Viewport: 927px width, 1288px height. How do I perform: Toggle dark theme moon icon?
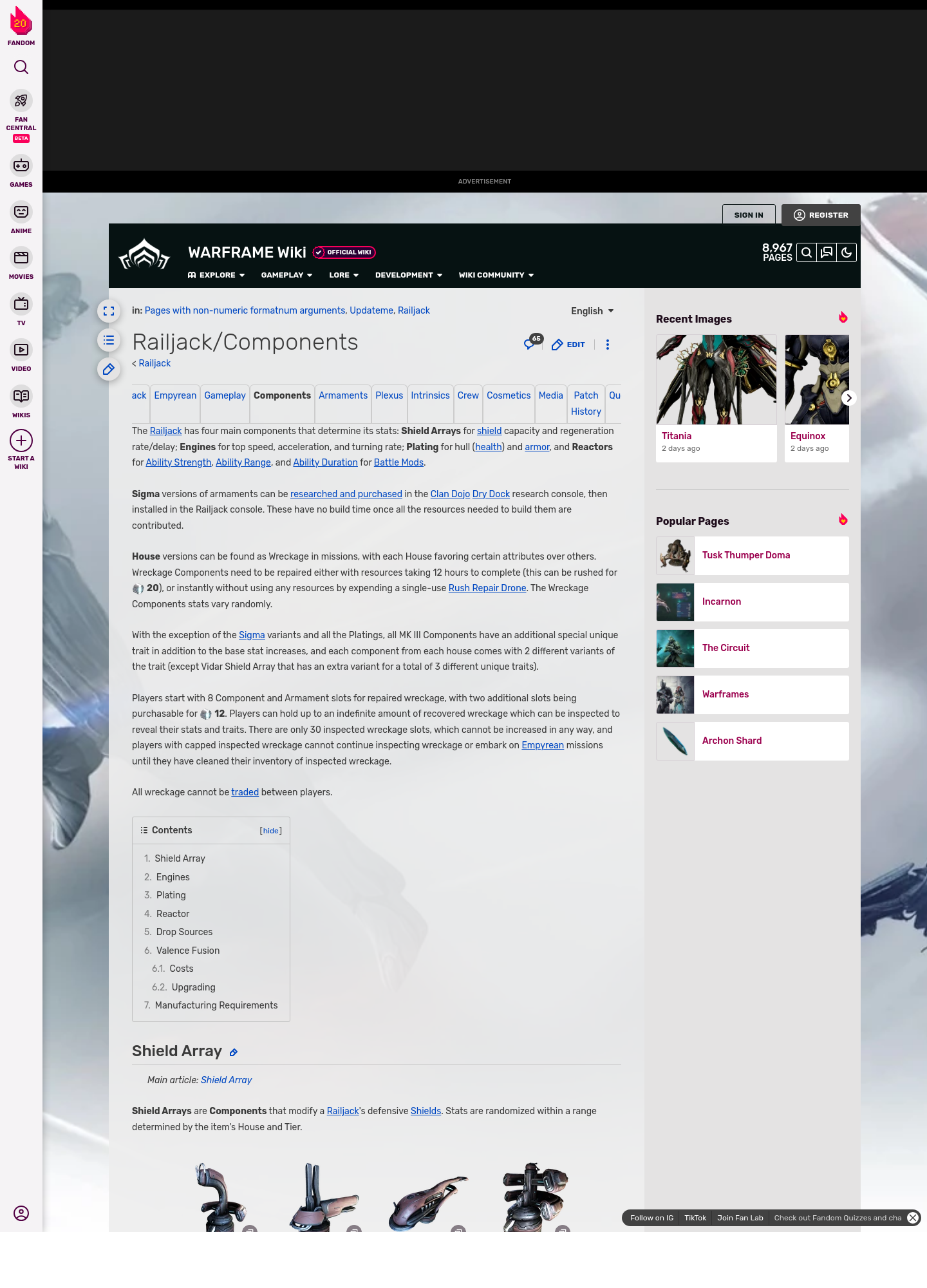(x=847, y=252)
